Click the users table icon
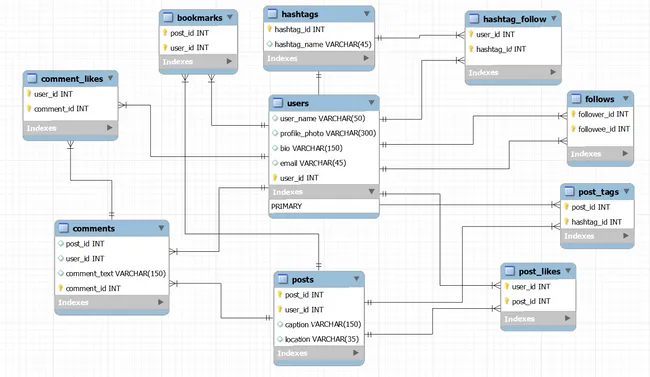The height and width of the screenshot is (377, 650). point(278,103)
